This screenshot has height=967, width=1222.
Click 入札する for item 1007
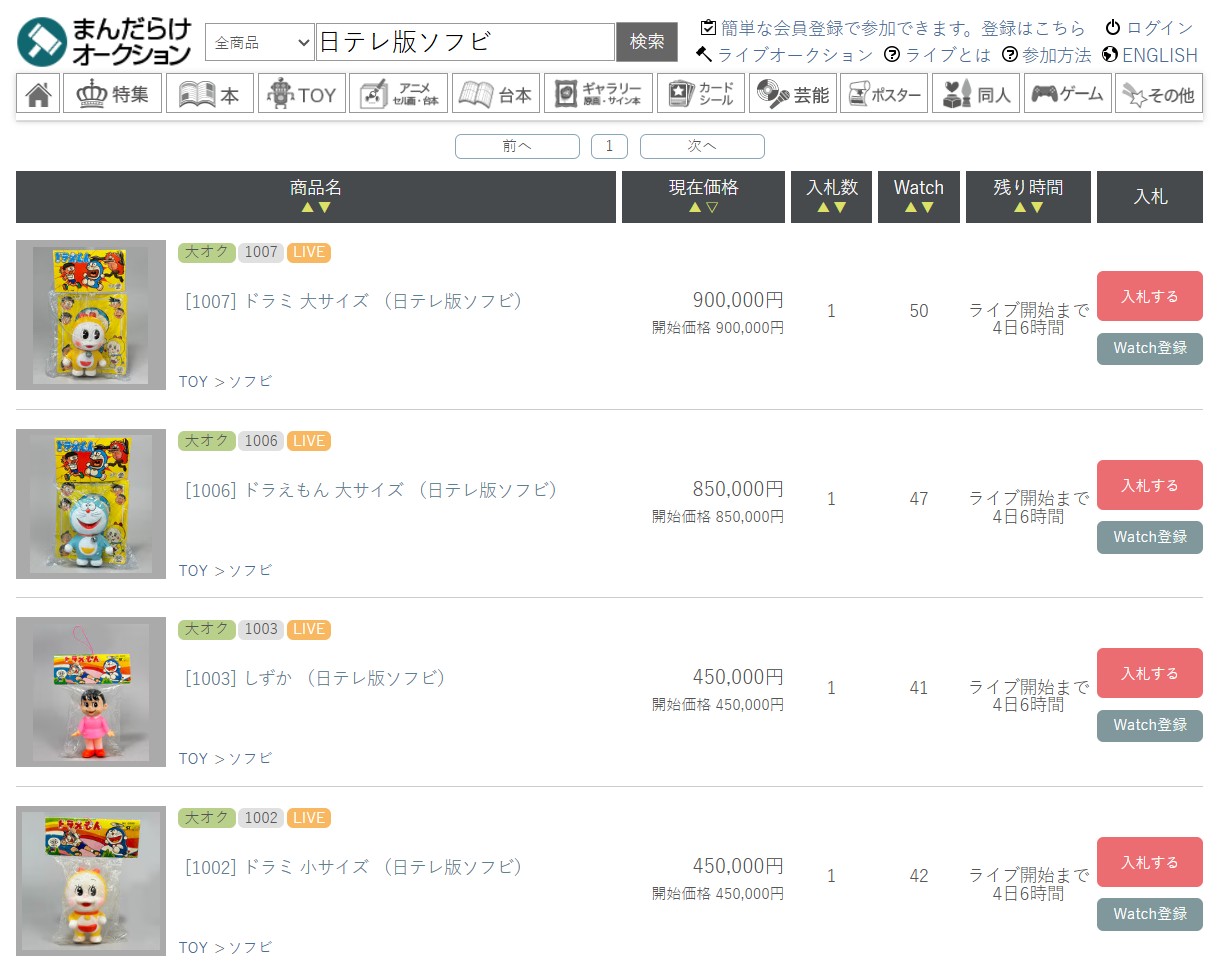(x=1149, y=296)
